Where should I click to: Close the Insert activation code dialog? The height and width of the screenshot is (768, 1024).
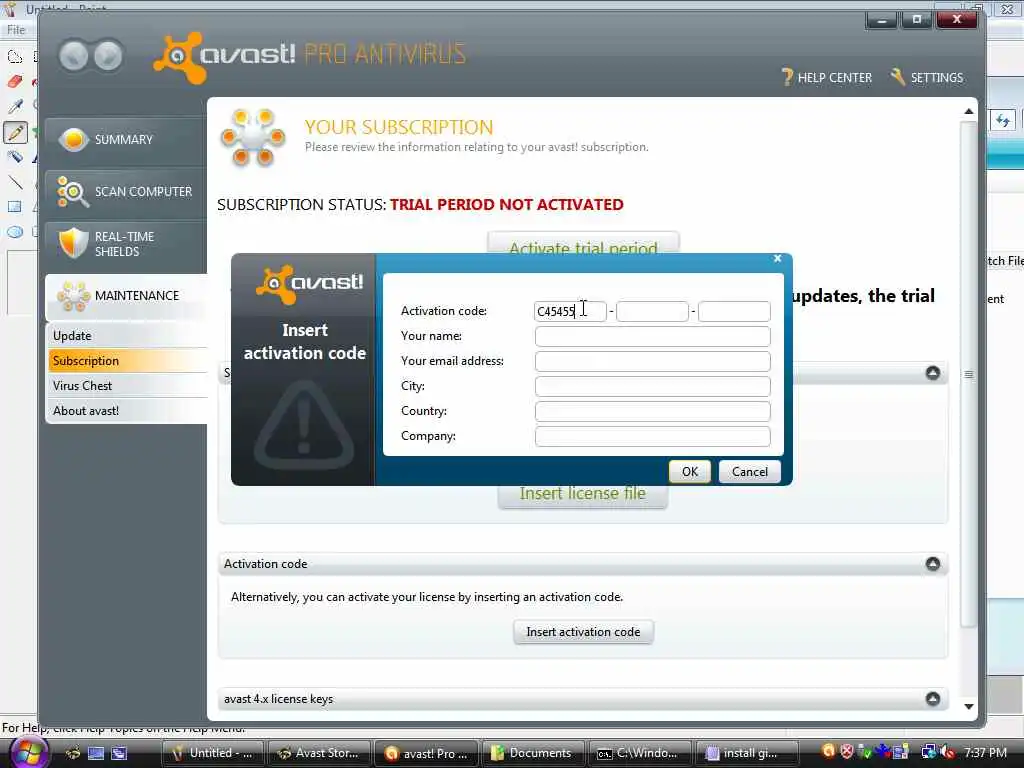coord(777,259)
